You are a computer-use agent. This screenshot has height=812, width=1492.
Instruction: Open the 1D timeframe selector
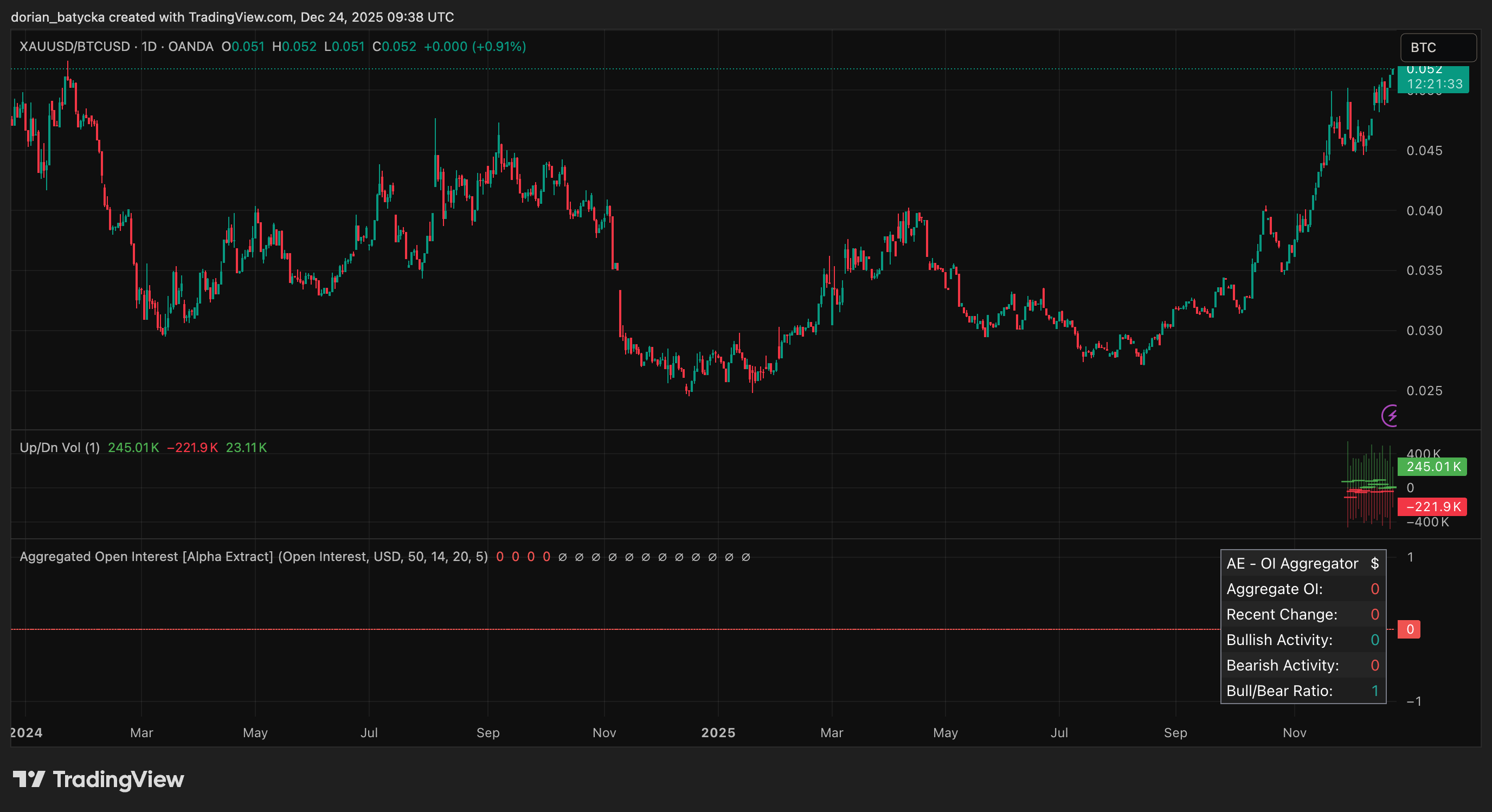pos(149,46)
